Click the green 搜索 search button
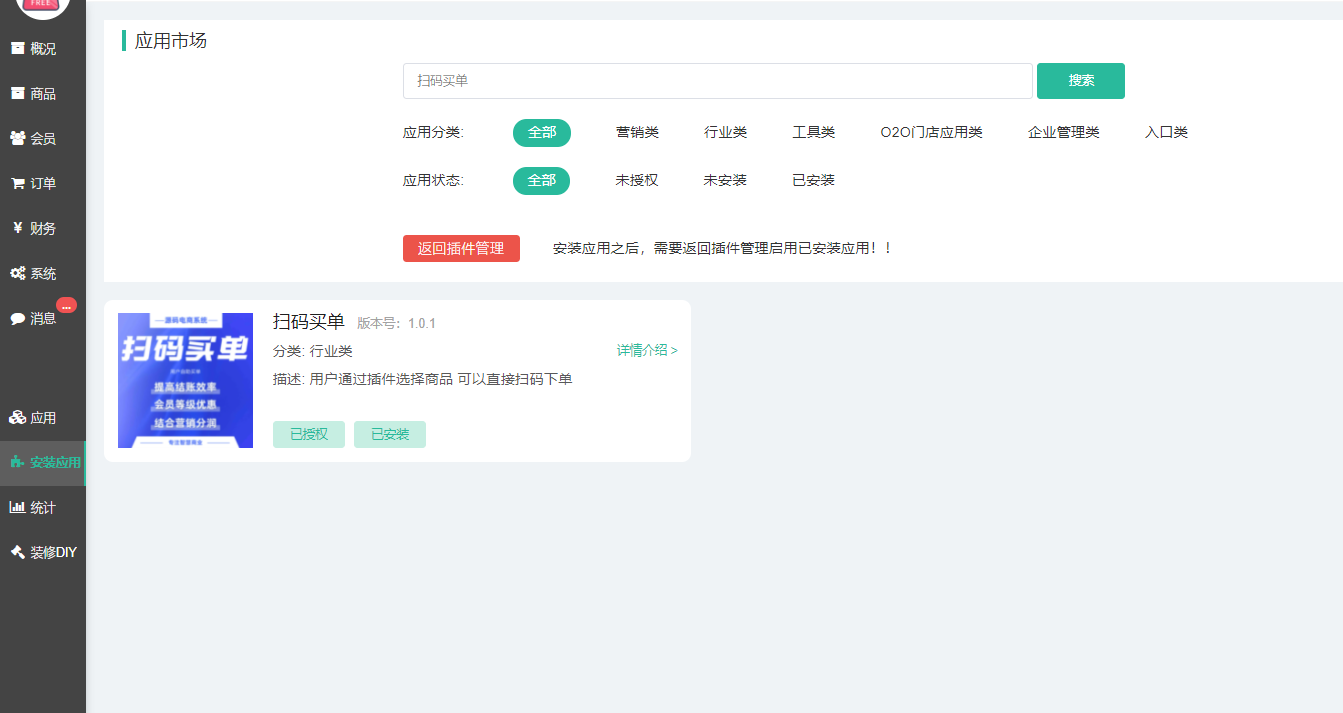 [1080, 81]
